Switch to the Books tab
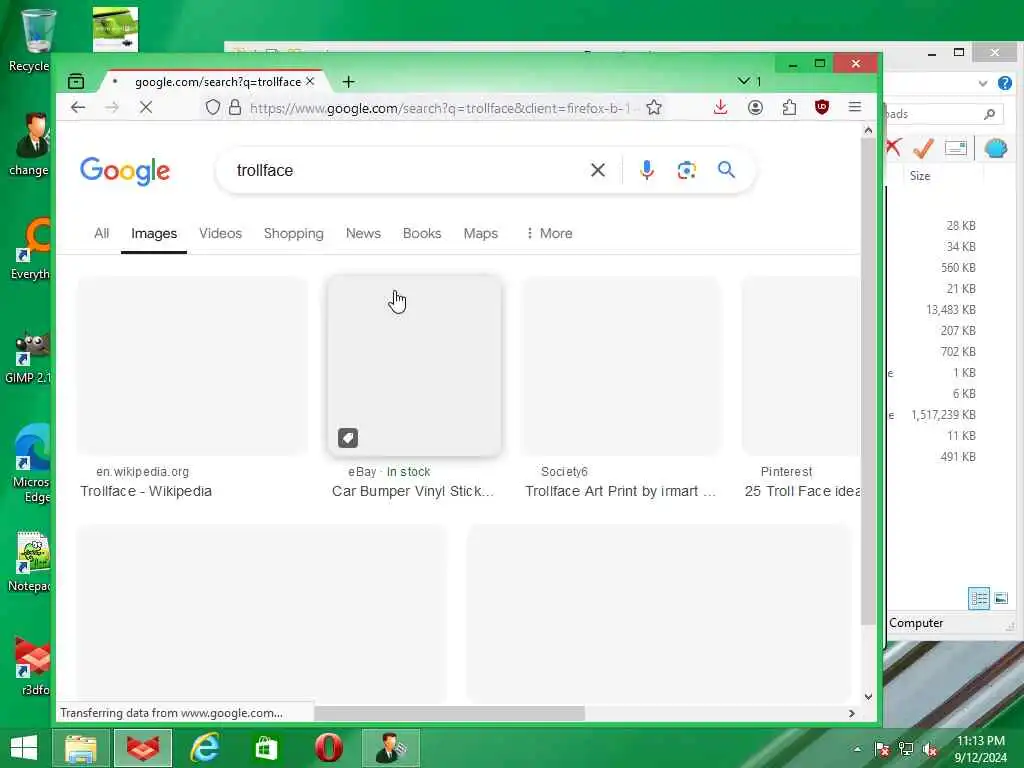 coord(422,233)
